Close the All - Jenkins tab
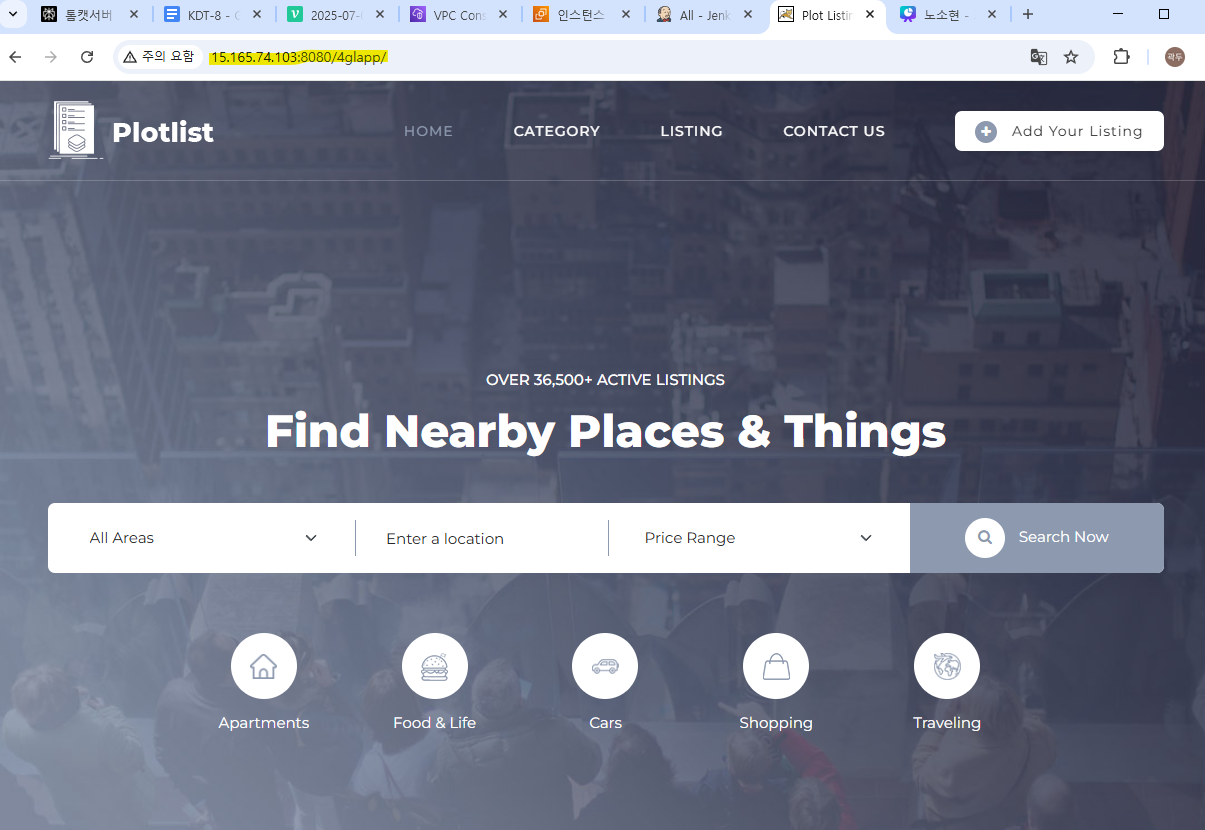The width and height of the screenshot is (1205, 830). 749,15
